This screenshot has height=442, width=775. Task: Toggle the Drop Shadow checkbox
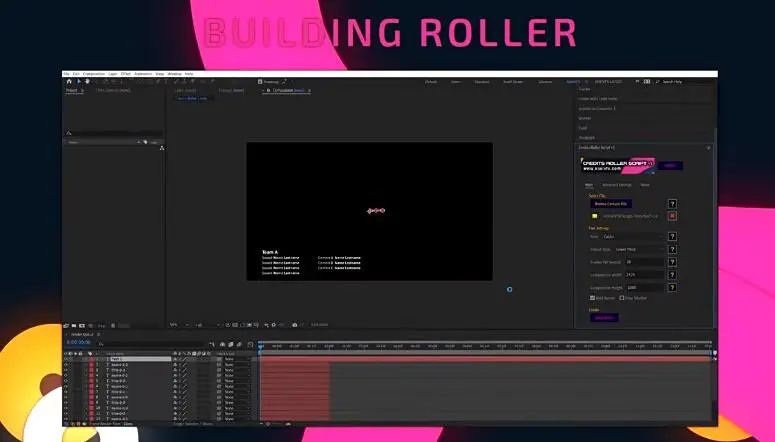(622, 297)
